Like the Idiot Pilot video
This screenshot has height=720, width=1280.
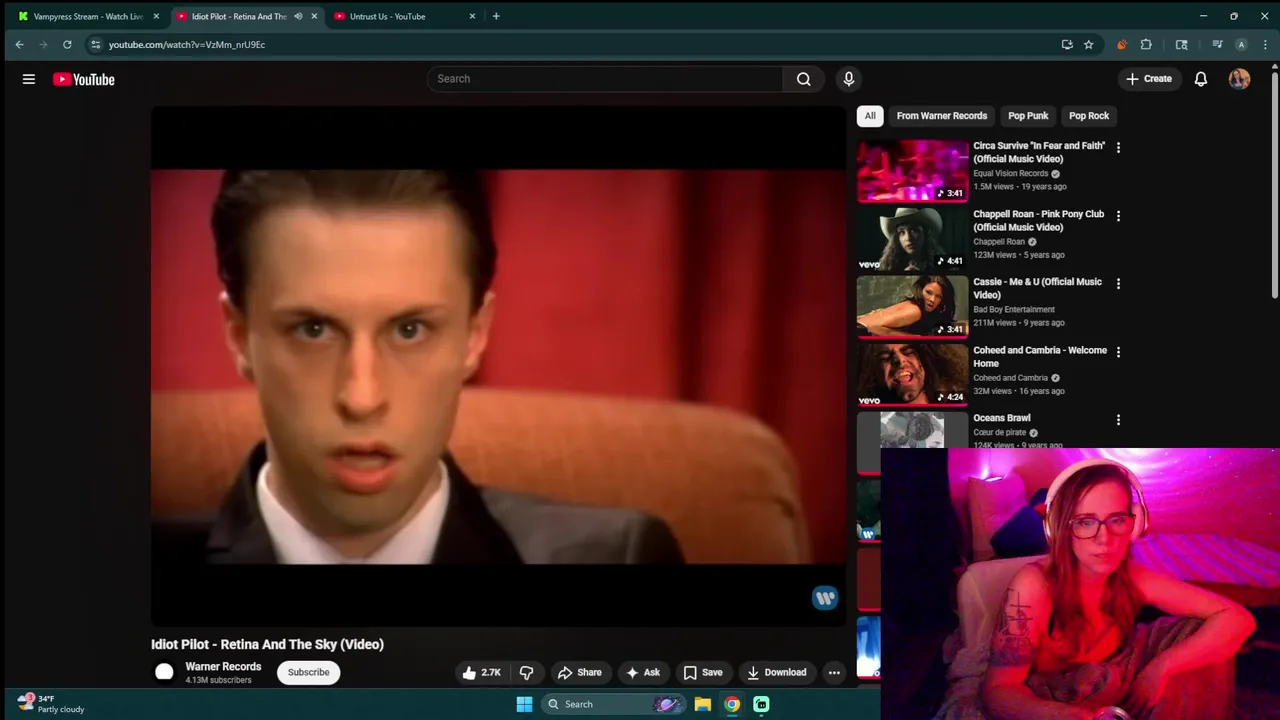click(x=481, y=672)
